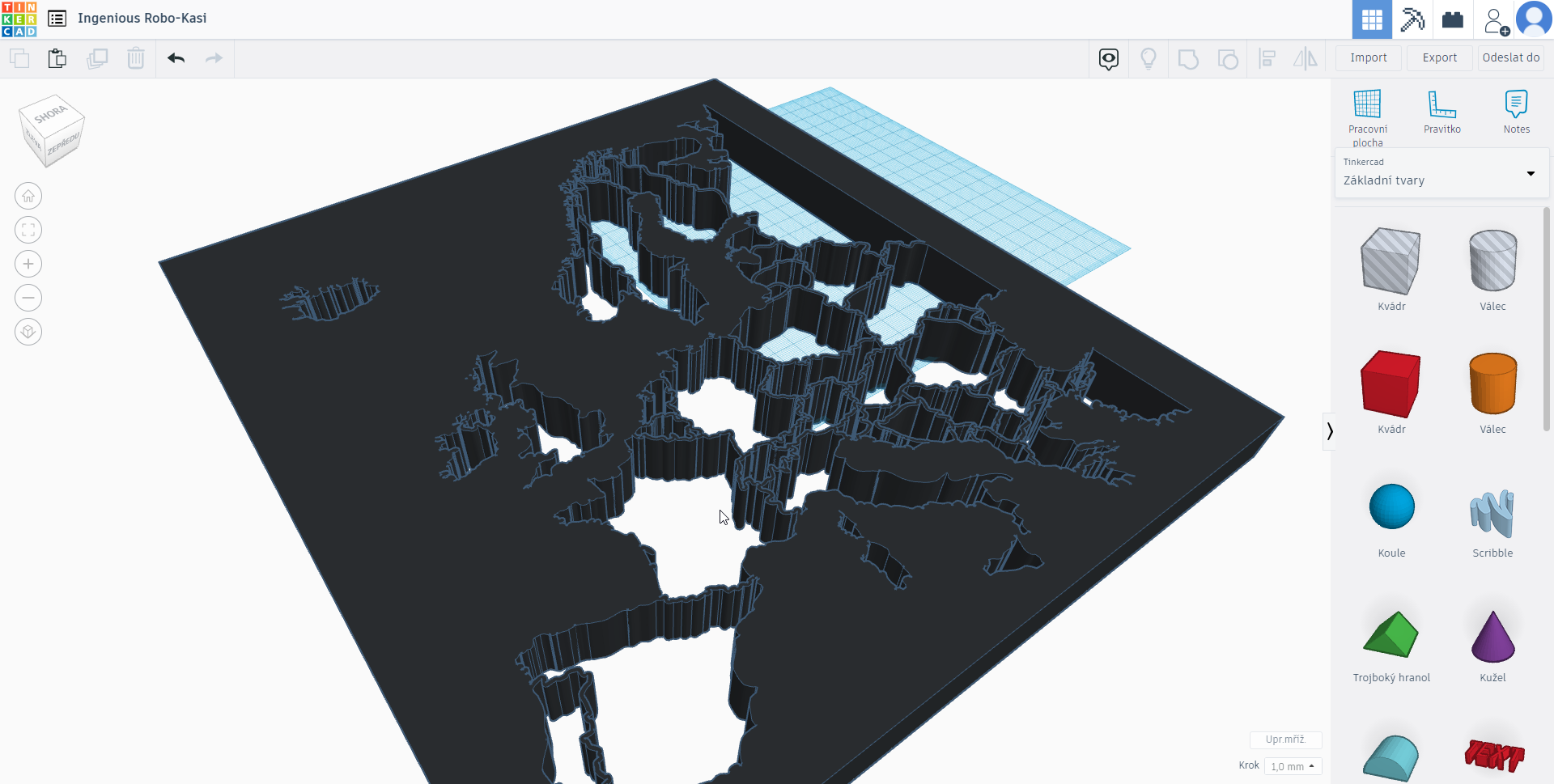The image size is (1554, 784).
Task: Click the Undo arrow icon
Action: click(x=176, y=58)
